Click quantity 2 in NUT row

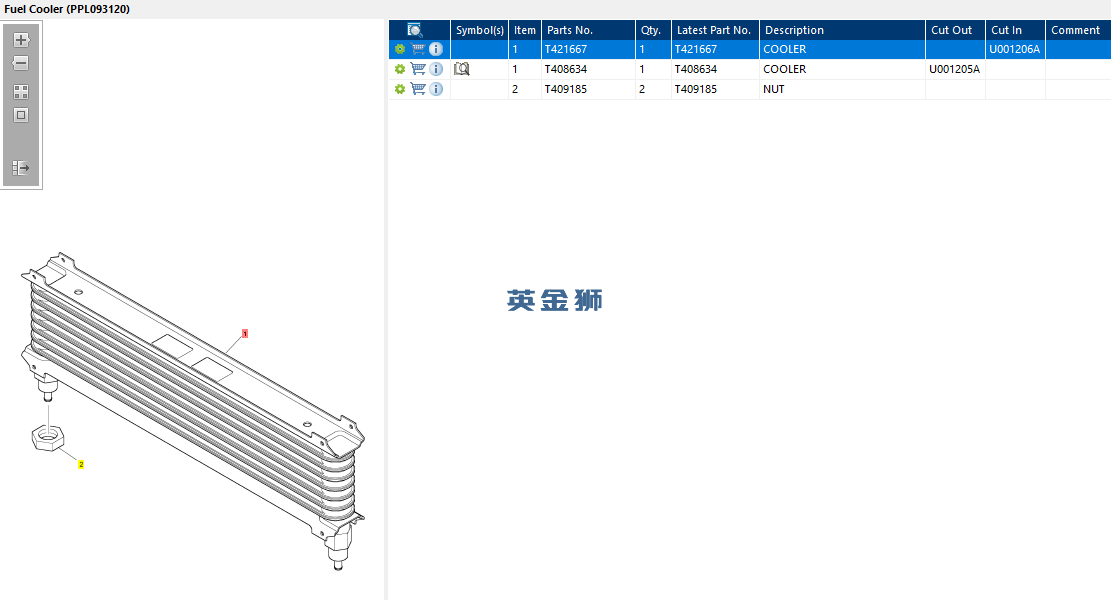(653, 89)
